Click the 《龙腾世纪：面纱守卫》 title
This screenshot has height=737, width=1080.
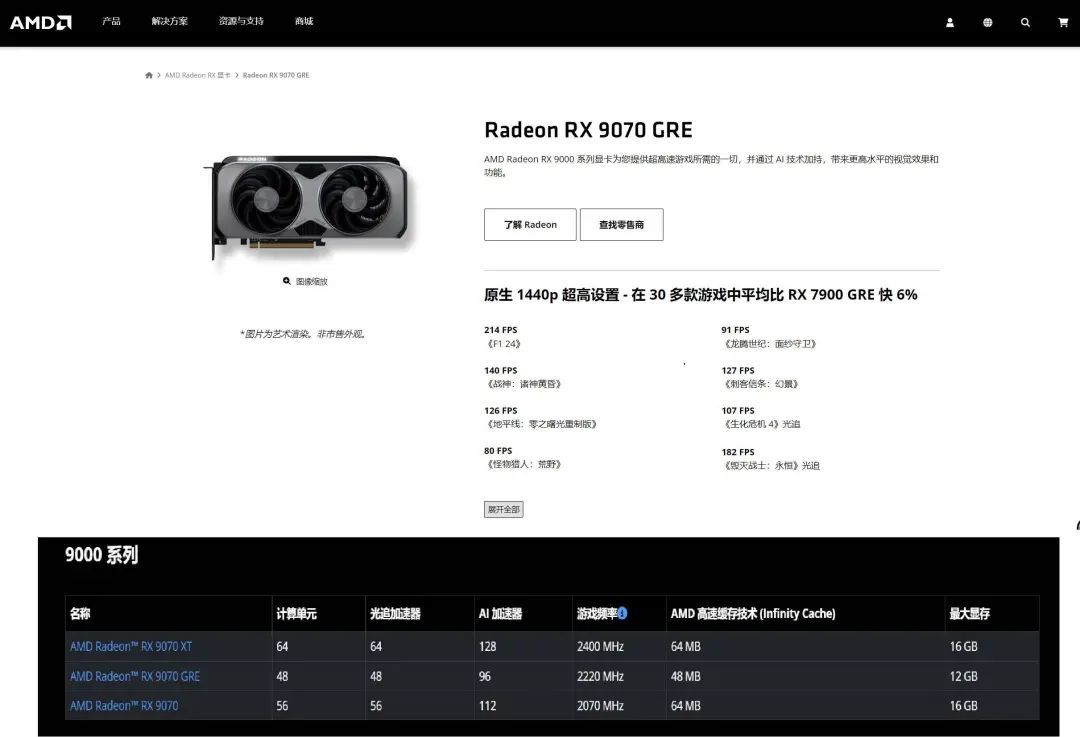pos(770,344)
